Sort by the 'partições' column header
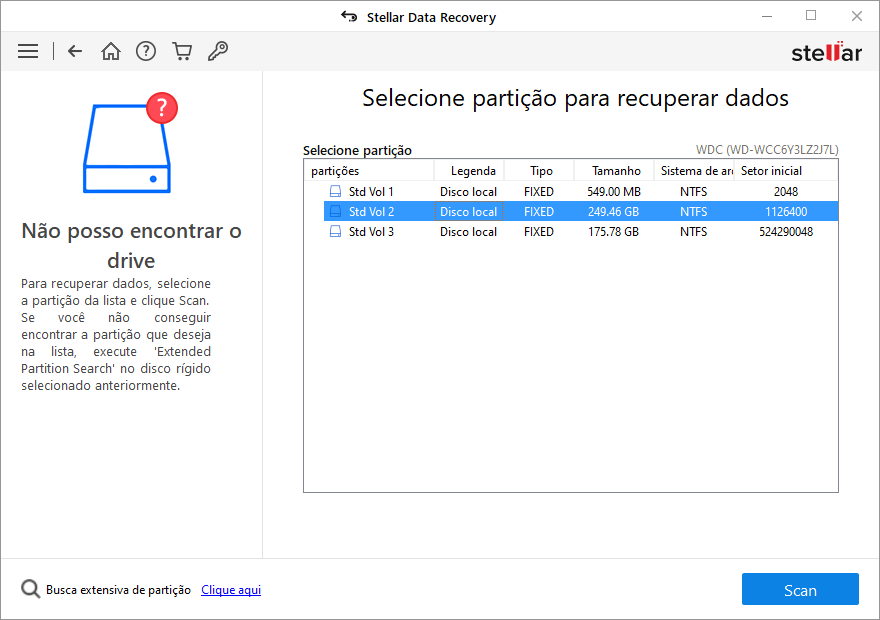The height and width of the screenshot is (620, 880). 369,171
